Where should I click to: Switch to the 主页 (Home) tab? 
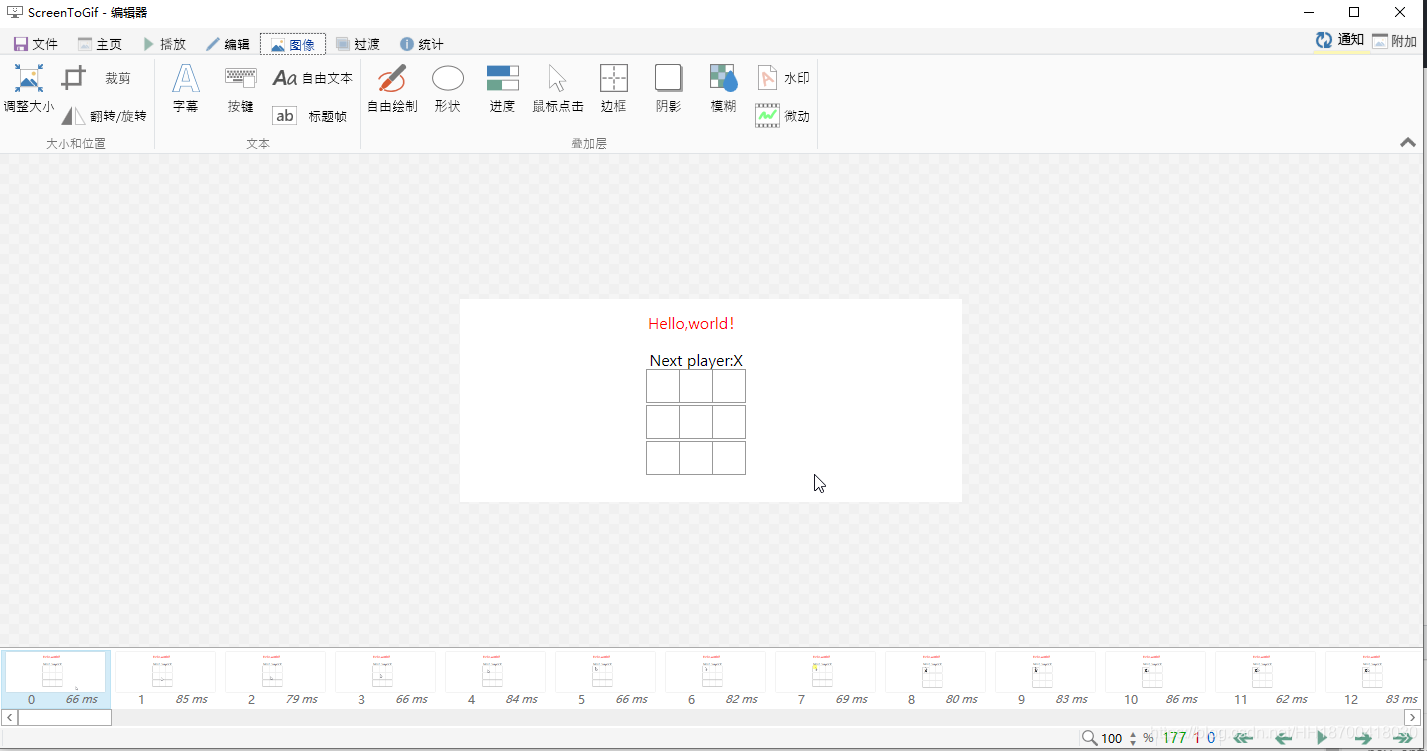(x=100, y=44)
